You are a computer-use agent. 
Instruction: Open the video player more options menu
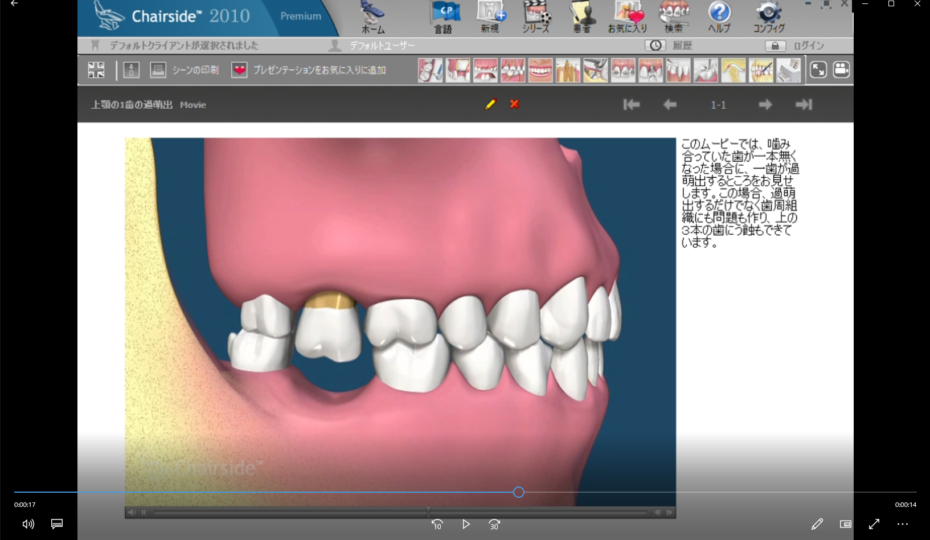(902, 524)
